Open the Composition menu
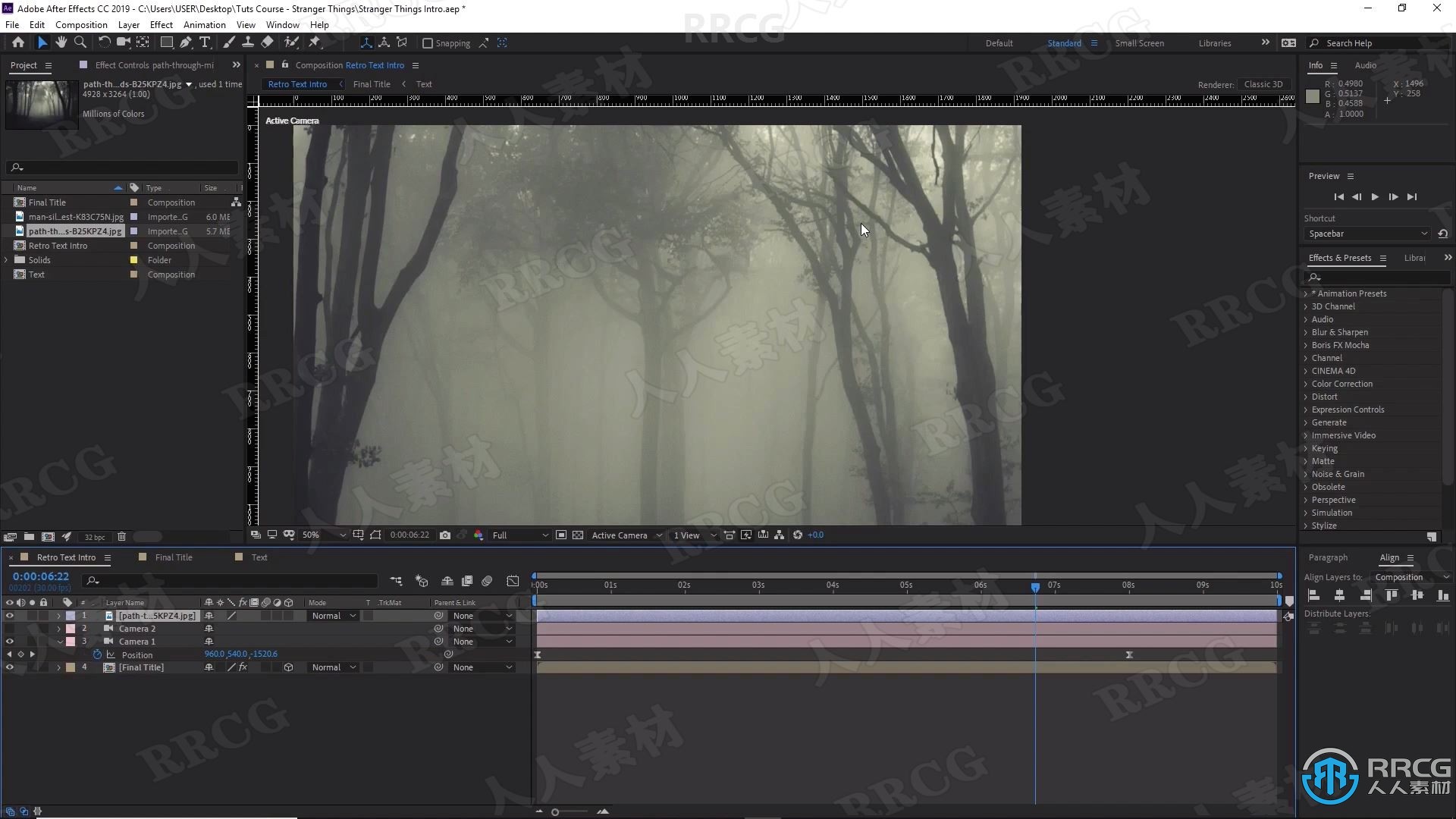 81,24
